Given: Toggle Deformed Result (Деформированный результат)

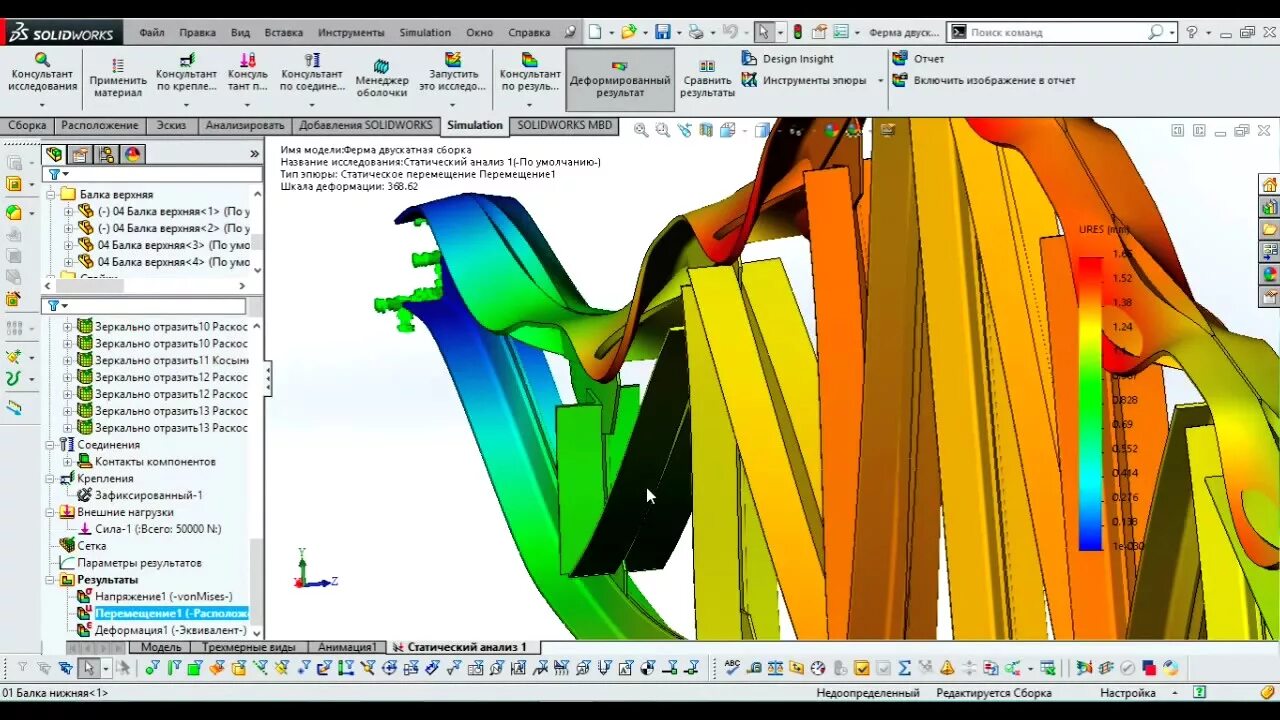Looking at the screenshot, I should click(x=620, y=79).
